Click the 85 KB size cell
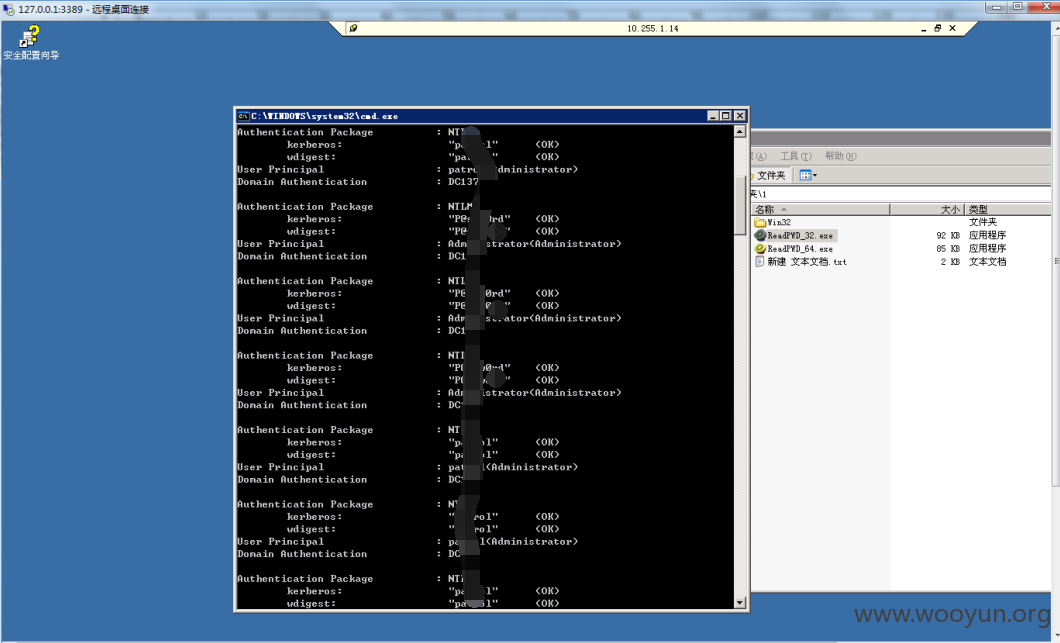This screenshot has width=1060, height=643. point(948,249)
